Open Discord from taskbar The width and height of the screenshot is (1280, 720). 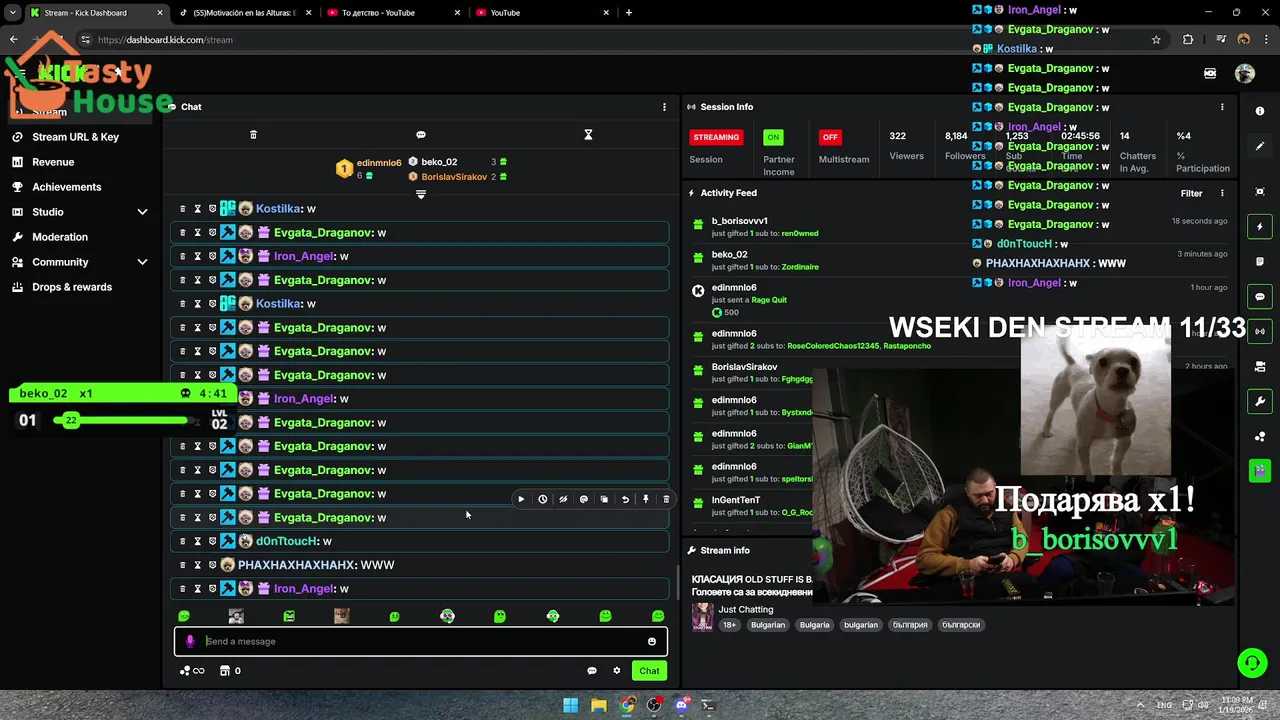[x=681, y=705]
